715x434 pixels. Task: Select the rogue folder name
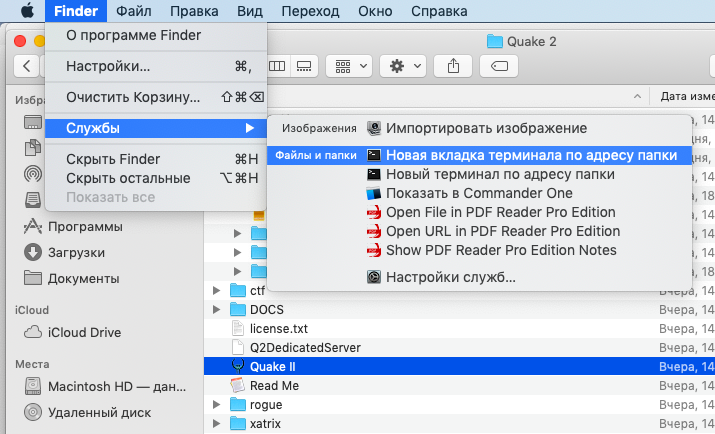click(x=266, y=405)
